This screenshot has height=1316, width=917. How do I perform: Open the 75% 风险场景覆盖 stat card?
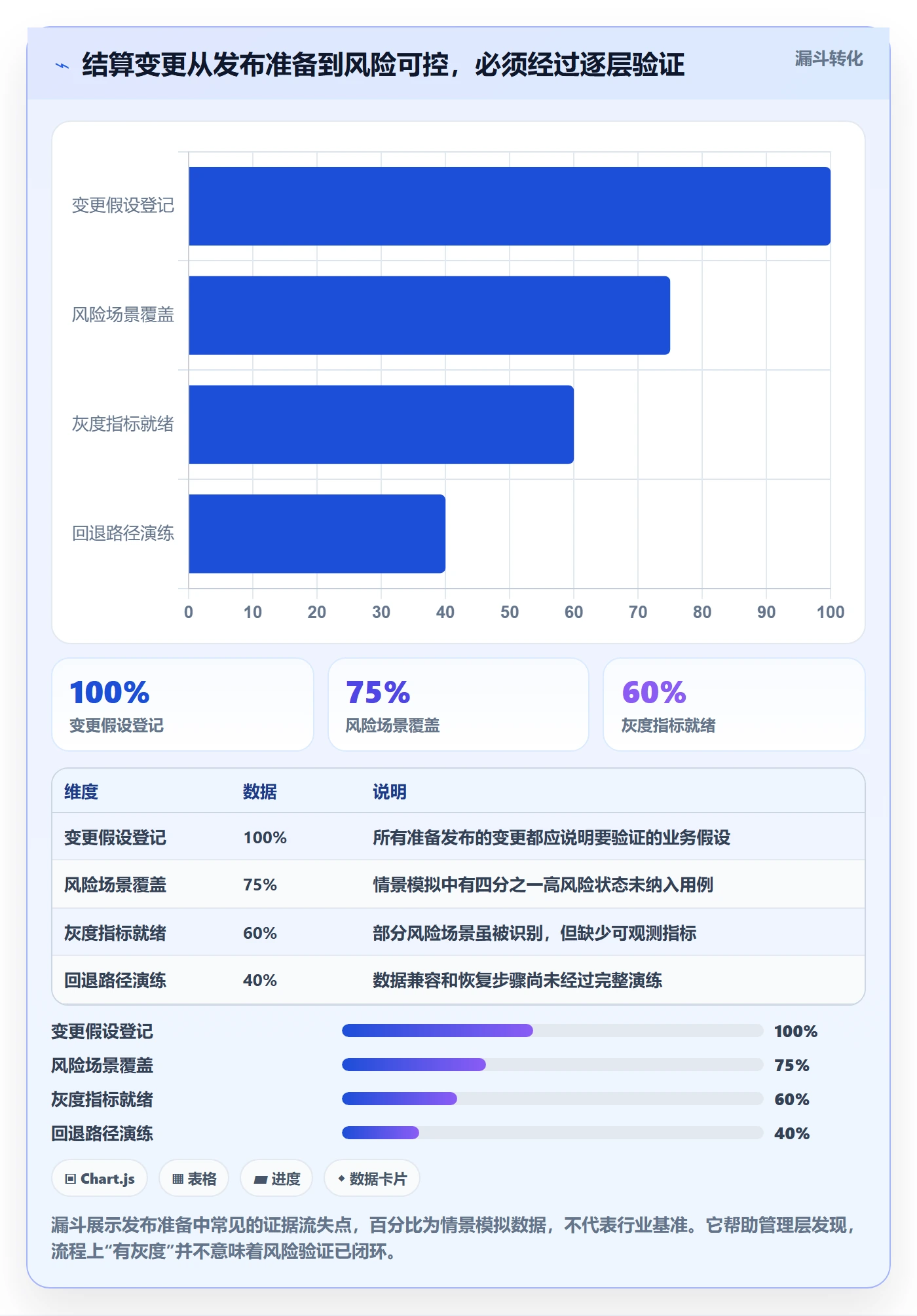point(458,704)
